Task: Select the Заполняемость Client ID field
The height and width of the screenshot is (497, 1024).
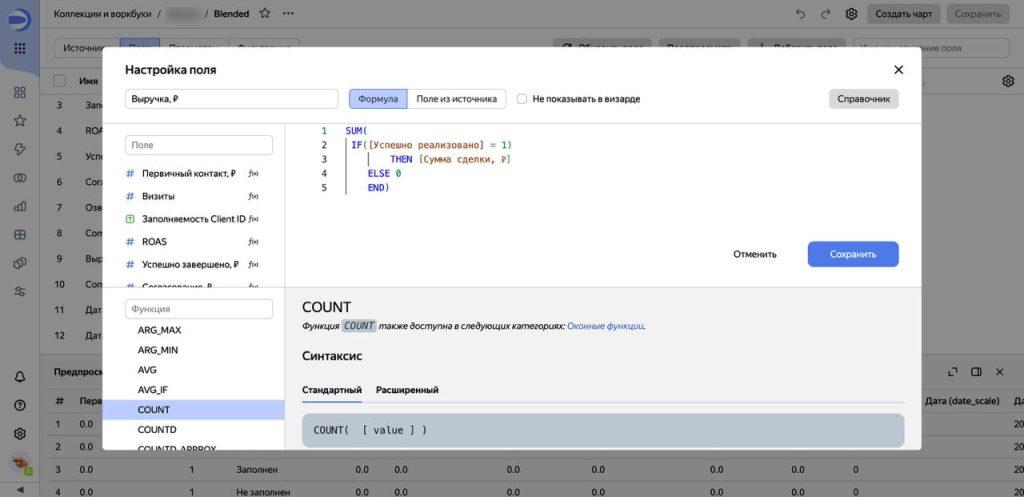Action: pyautogui.click(x=193, y=219)
